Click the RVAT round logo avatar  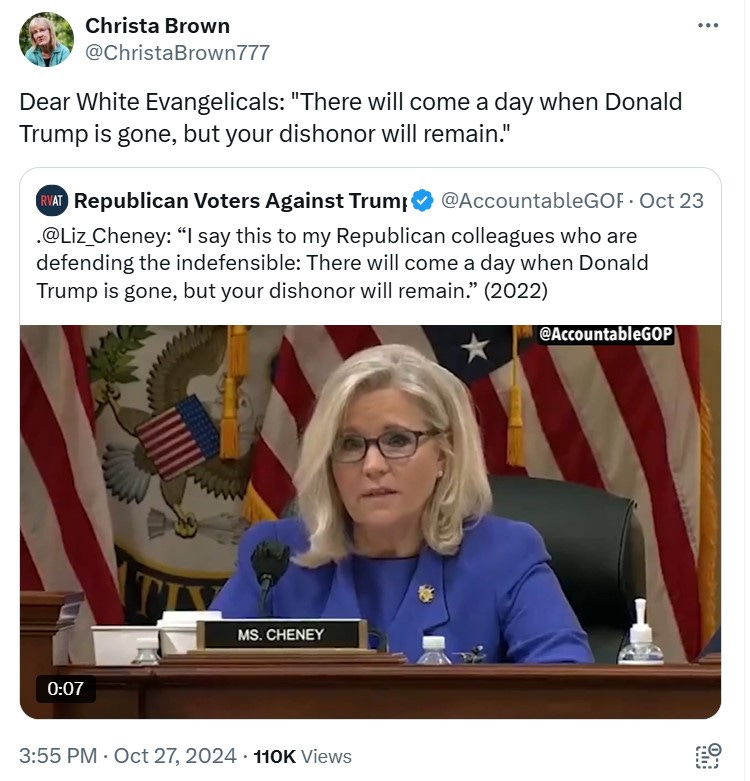coord(52,201)
